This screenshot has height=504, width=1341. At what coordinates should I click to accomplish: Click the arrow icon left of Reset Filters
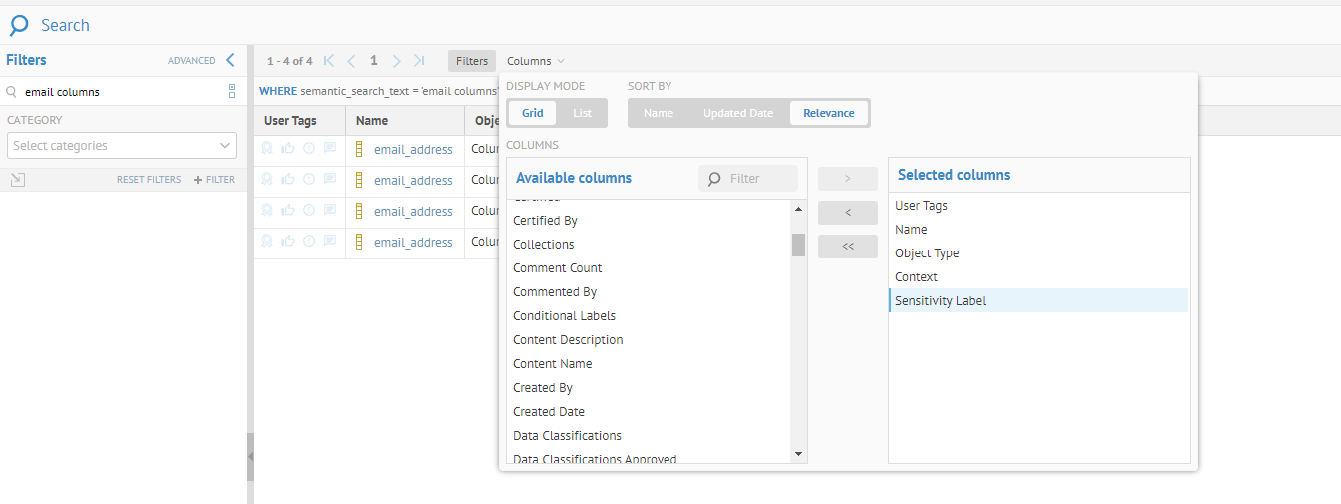click(17, 180)
